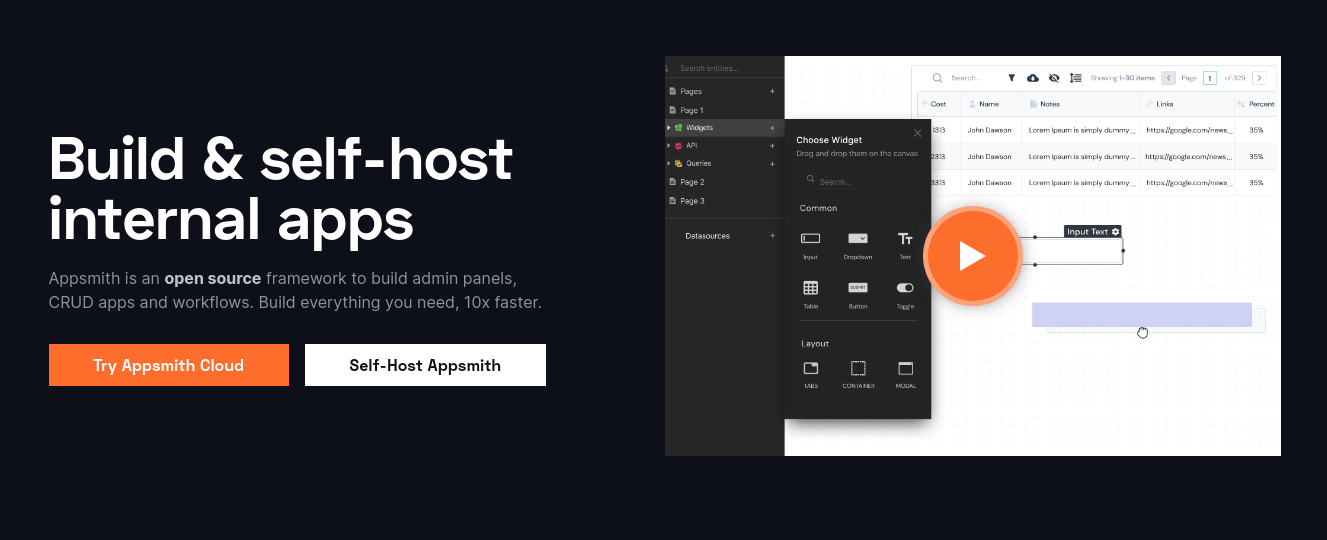Screen dimensions: 1327x540
Task: Select the Datasources entry
Action: [707, 236]
